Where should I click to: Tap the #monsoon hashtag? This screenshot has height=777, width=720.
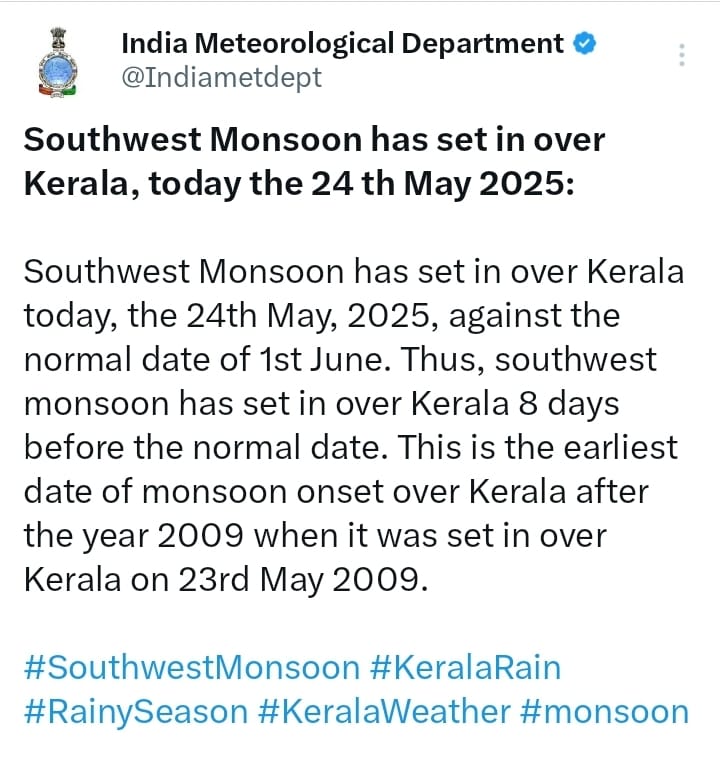coord(605,712)
